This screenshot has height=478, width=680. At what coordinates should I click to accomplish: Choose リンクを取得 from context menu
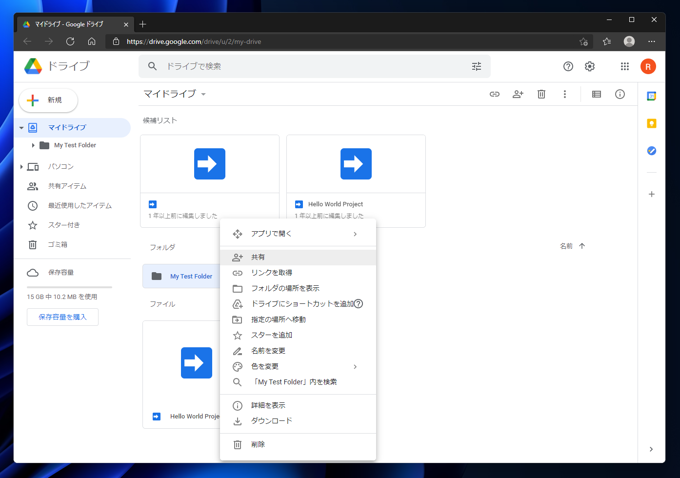click(x=298, y=273)
